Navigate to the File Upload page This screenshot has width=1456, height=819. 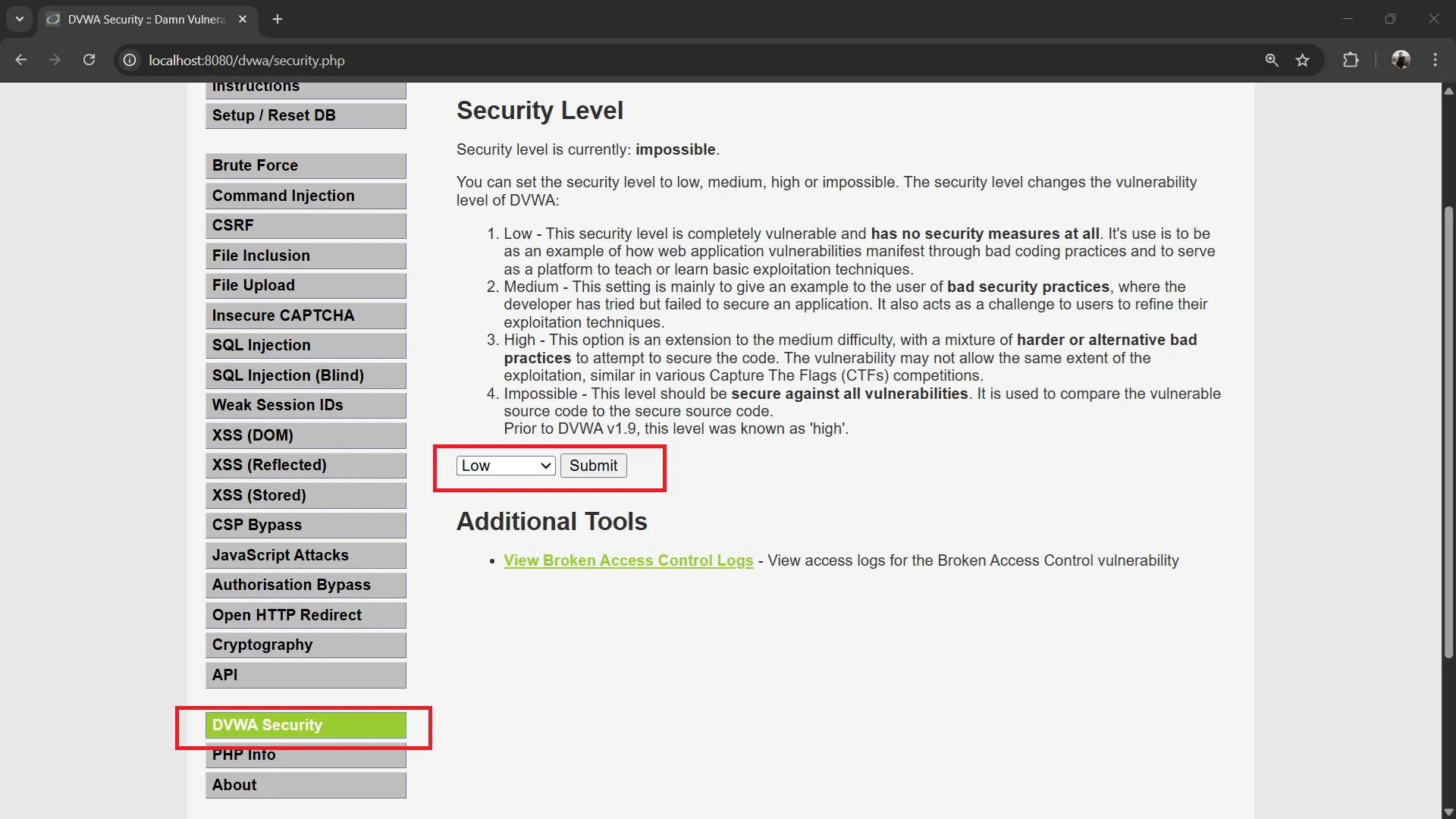306,285
